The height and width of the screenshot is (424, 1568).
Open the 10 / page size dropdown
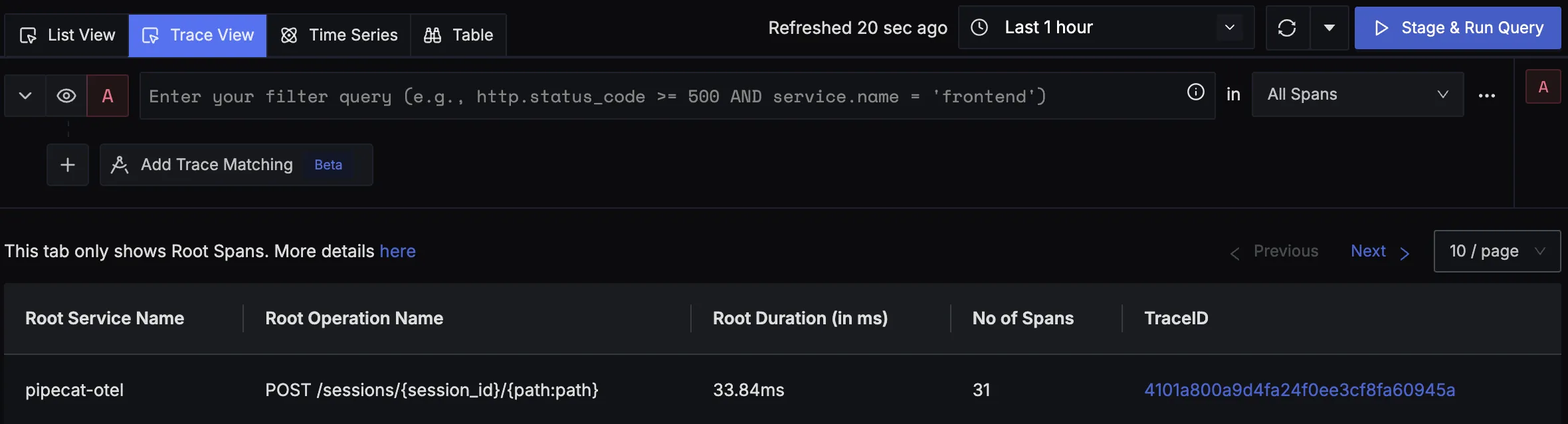1496,251
